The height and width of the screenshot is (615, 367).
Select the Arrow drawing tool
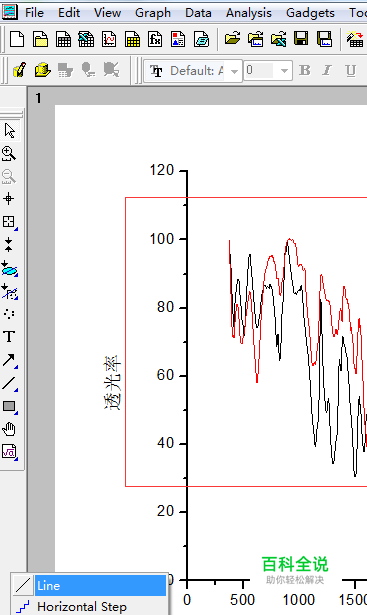point(9,360)
